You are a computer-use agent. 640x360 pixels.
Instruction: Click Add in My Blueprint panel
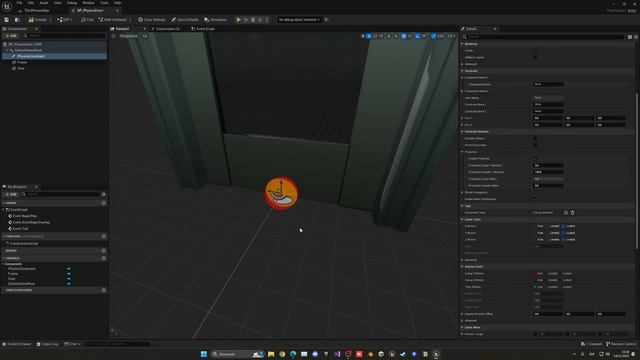(x=11, y=194)
